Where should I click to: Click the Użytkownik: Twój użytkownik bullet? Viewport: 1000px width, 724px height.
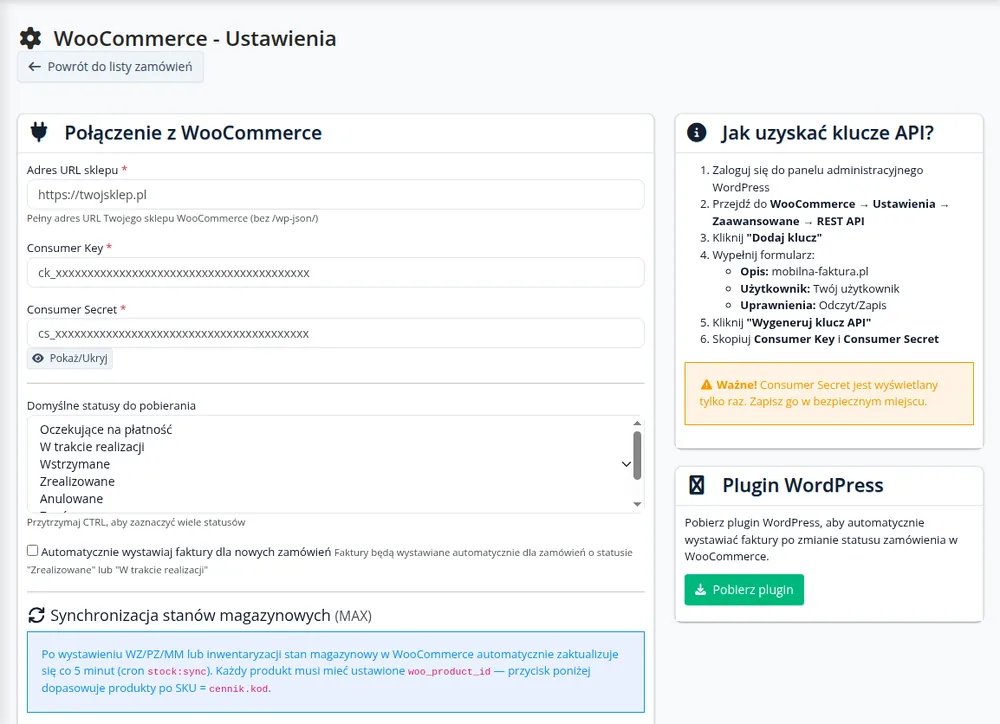(x=820, y=288)
